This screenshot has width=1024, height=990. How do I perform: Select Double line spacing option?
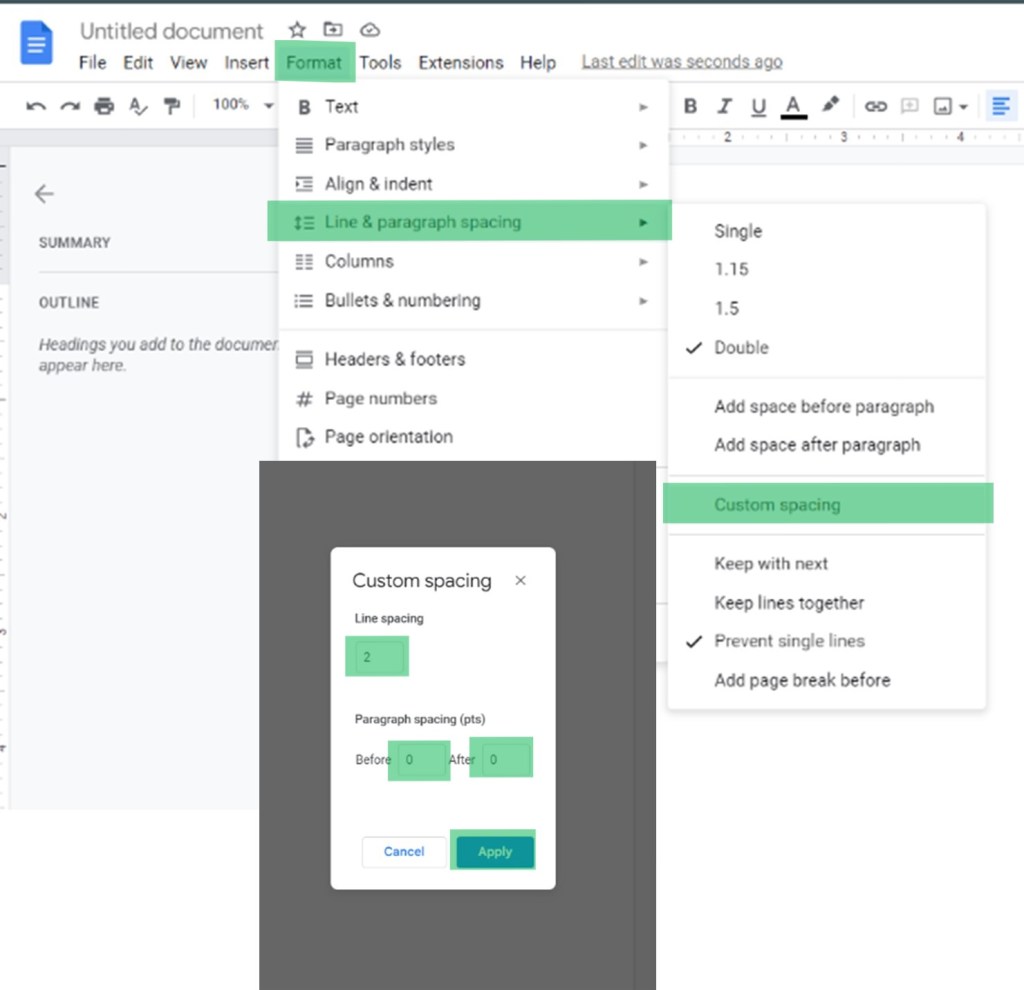pos(741,348)
